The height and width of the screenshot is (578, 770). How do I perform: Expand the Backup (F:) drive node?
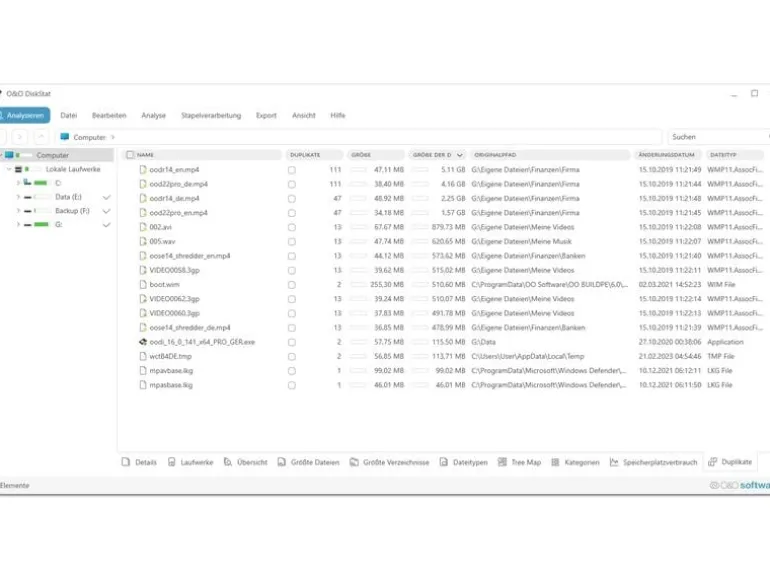(18, 211)
